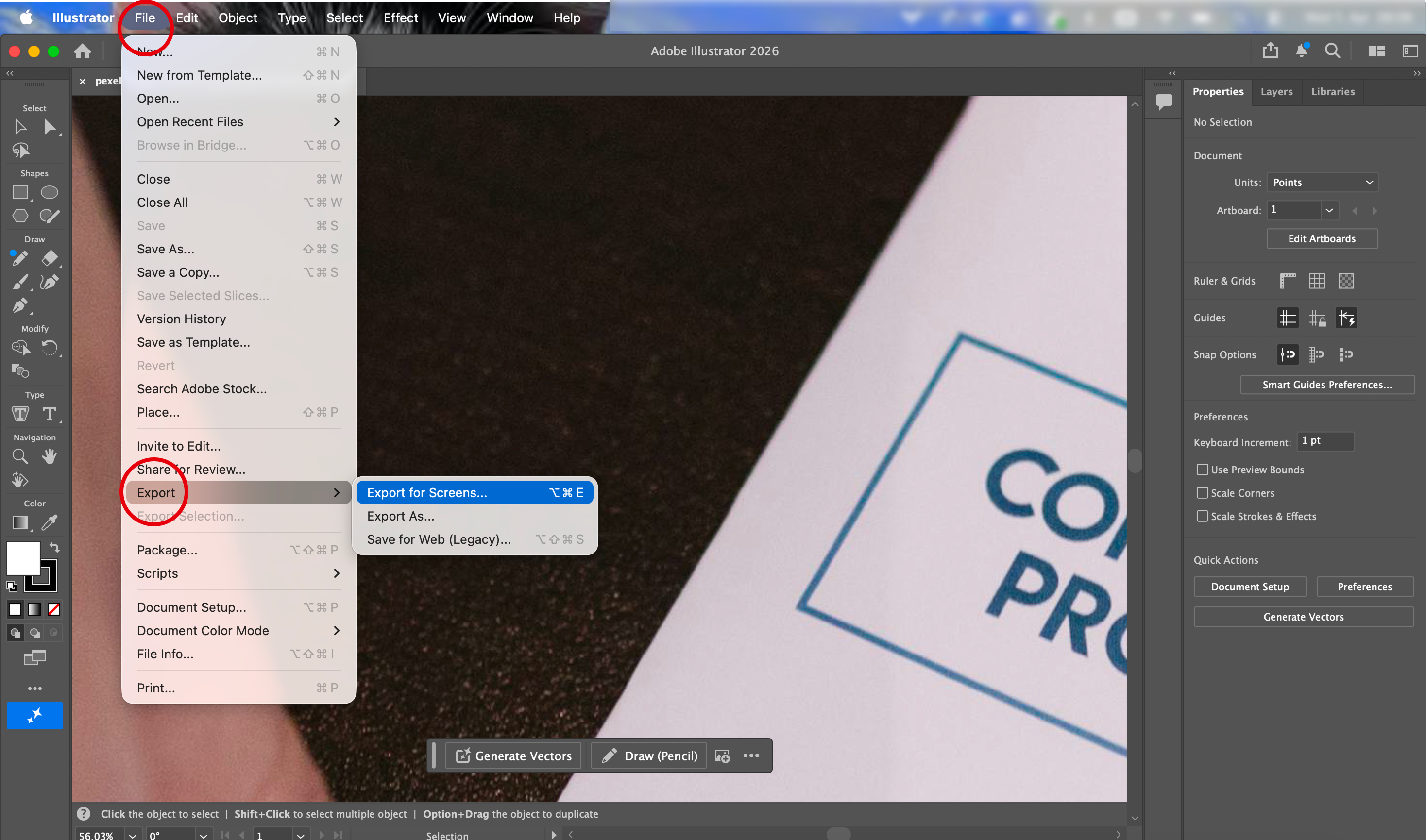Select the Polygon tool
This screenshot has height=840, width=1426.
pyautogui.click(x=20, y=216)
